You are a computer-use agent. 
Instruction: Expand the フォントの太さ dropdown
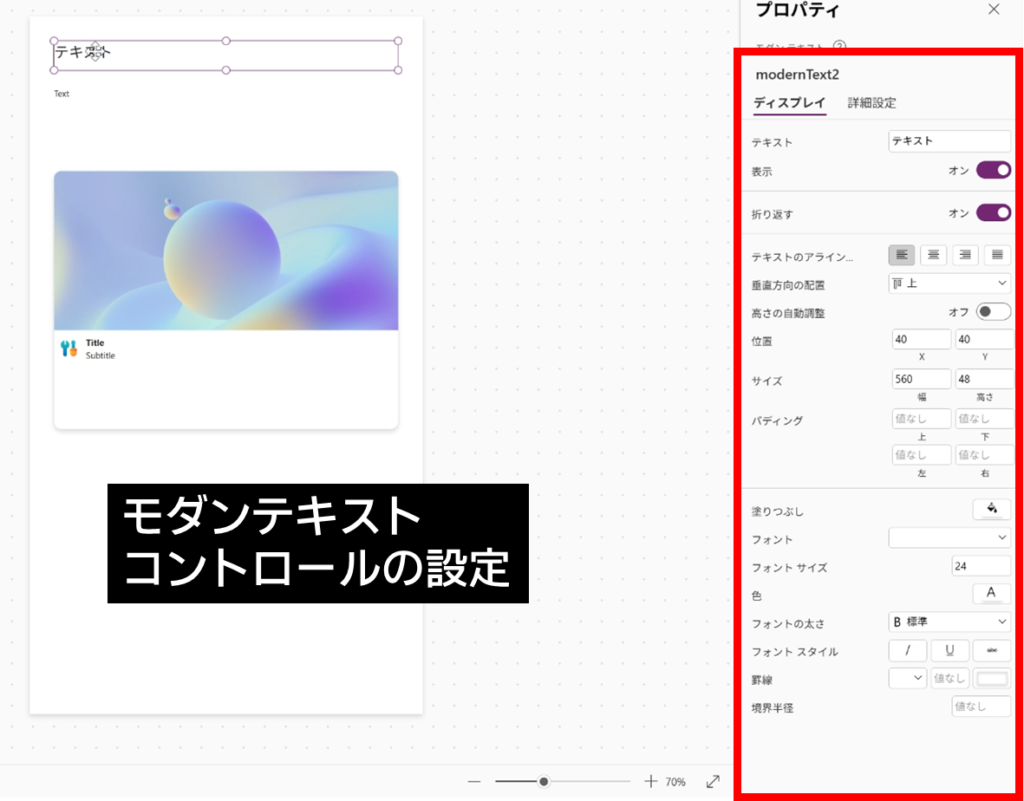pyautogui.click(x=949, y=622)
